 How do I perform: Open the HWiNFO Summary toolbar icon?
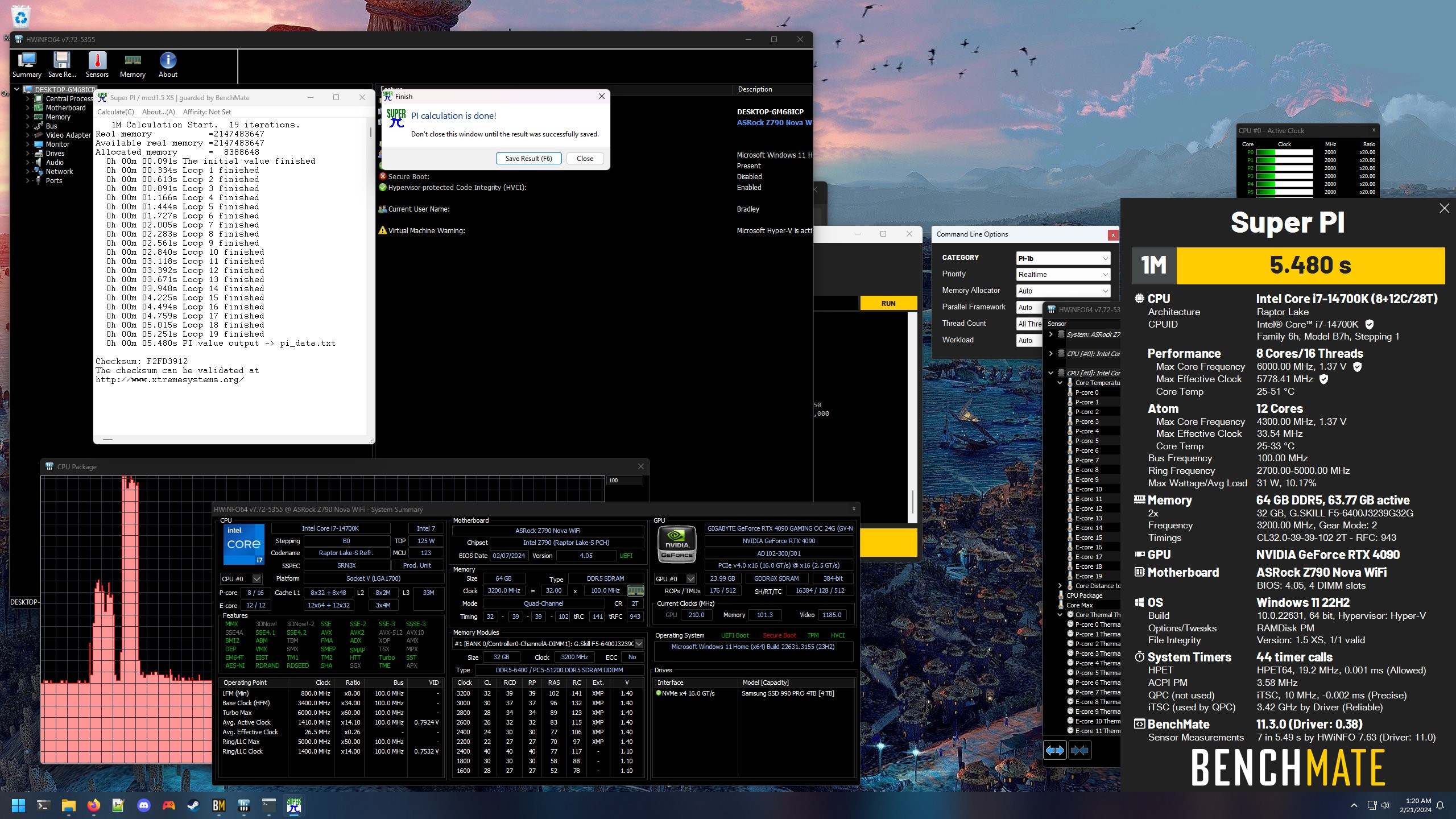pyautogui.click(x=27, y=65)
